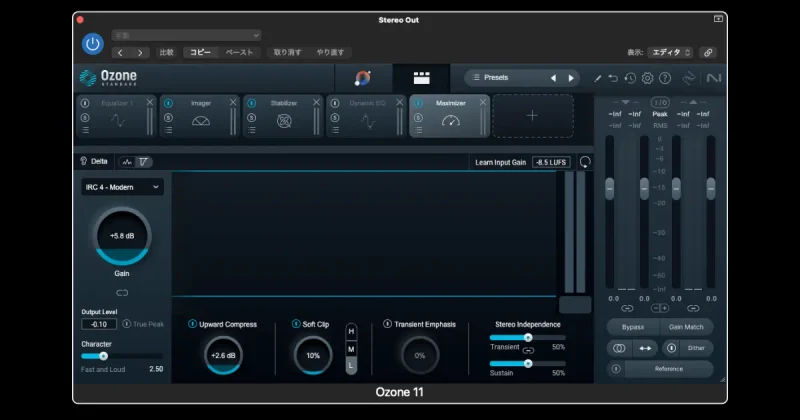Disable the Imager module power

168,103
